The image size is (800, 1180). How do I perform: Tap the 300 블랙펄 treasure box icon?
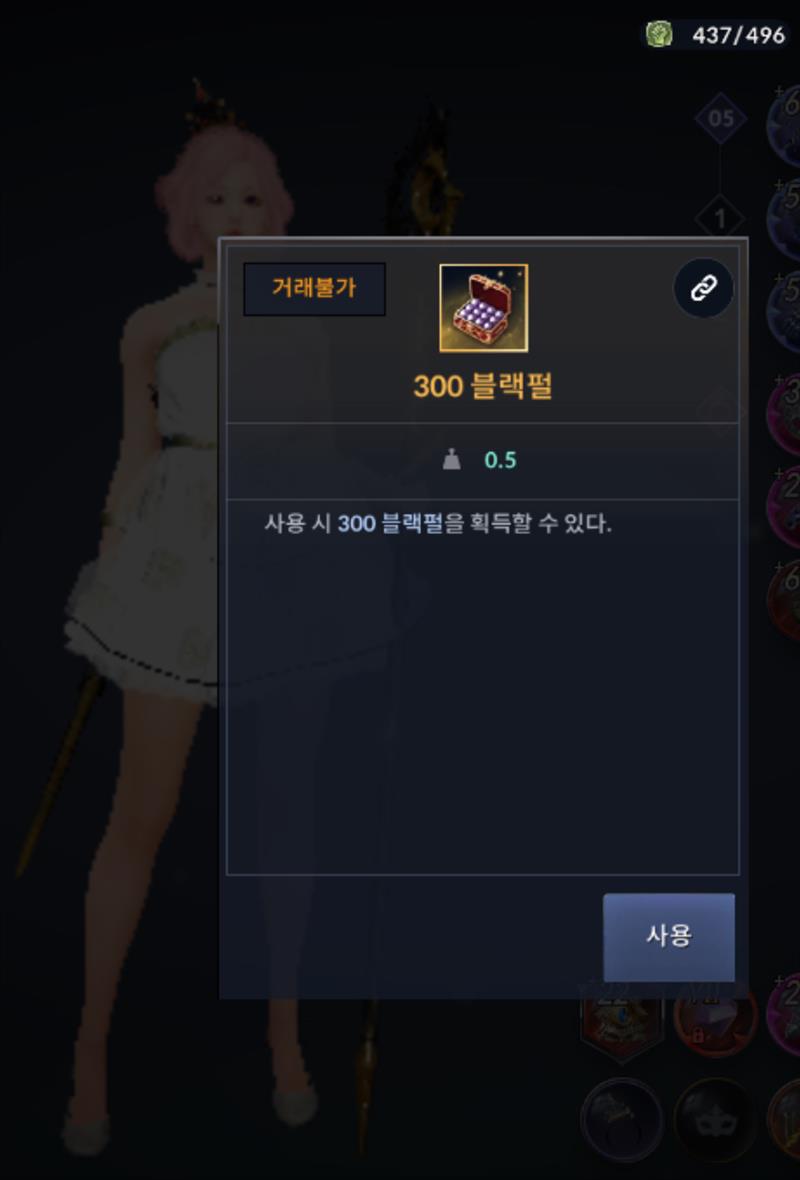click(483, 308)
